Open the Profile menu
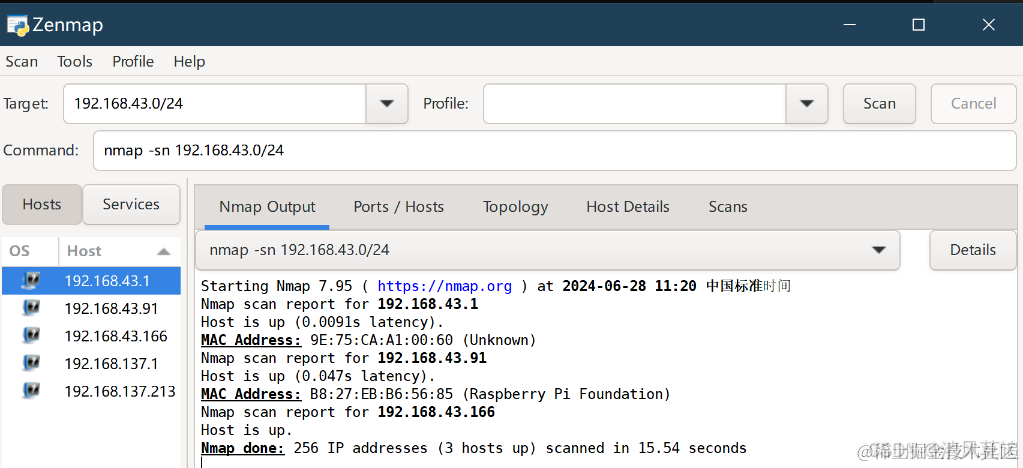The height and width of the screenshot is (468, 1023). click(x=133, y=61)
